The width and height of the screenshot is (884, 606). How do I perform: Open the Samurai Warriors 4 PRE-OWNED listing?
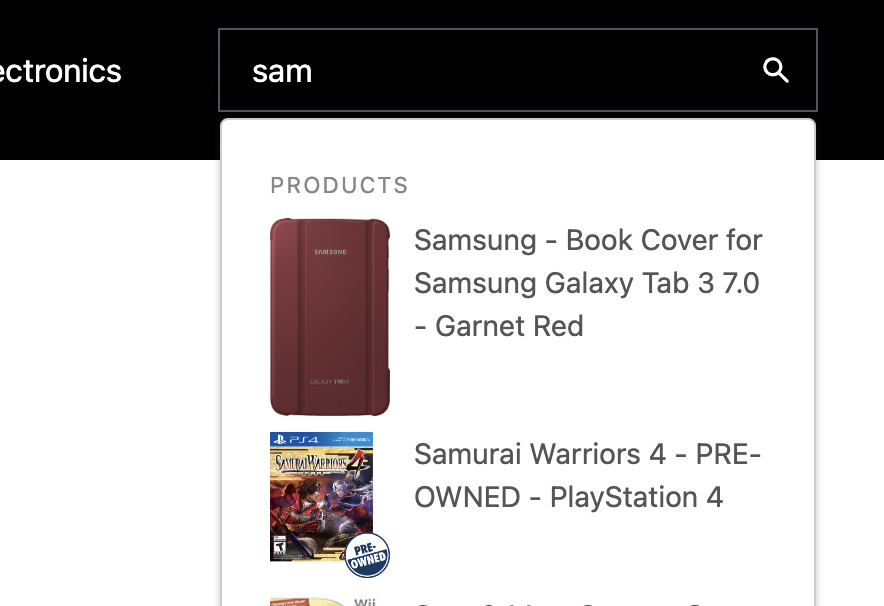tap(588, 475)
